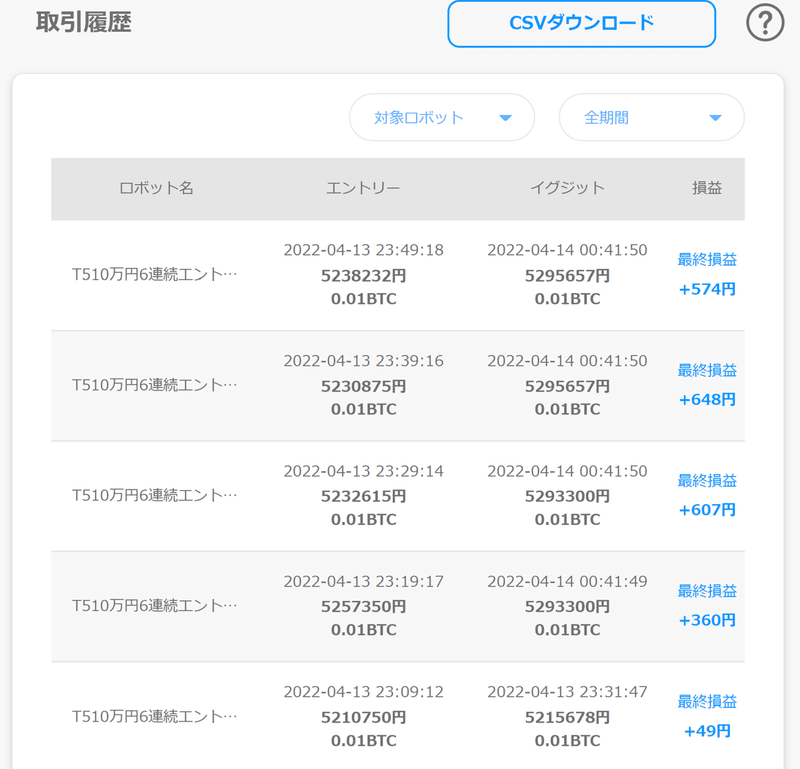Select entry time 2022-04-13 23:19:17
800x769 pixels.
[x=363, y=581]
